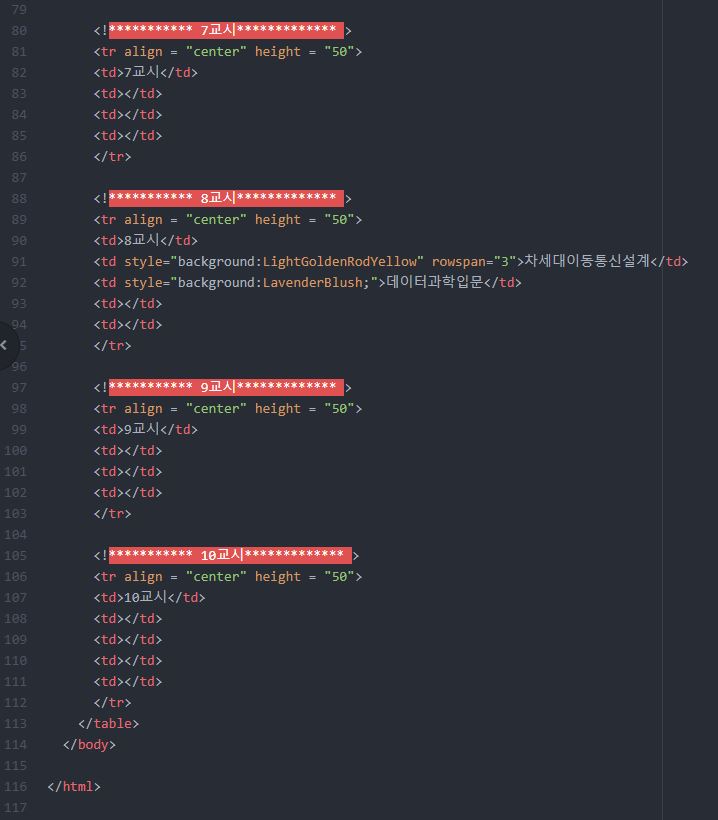The height and width of the screenshot is (820, 718).
Task: Click line number 105 in gutter
Action: 15,555
